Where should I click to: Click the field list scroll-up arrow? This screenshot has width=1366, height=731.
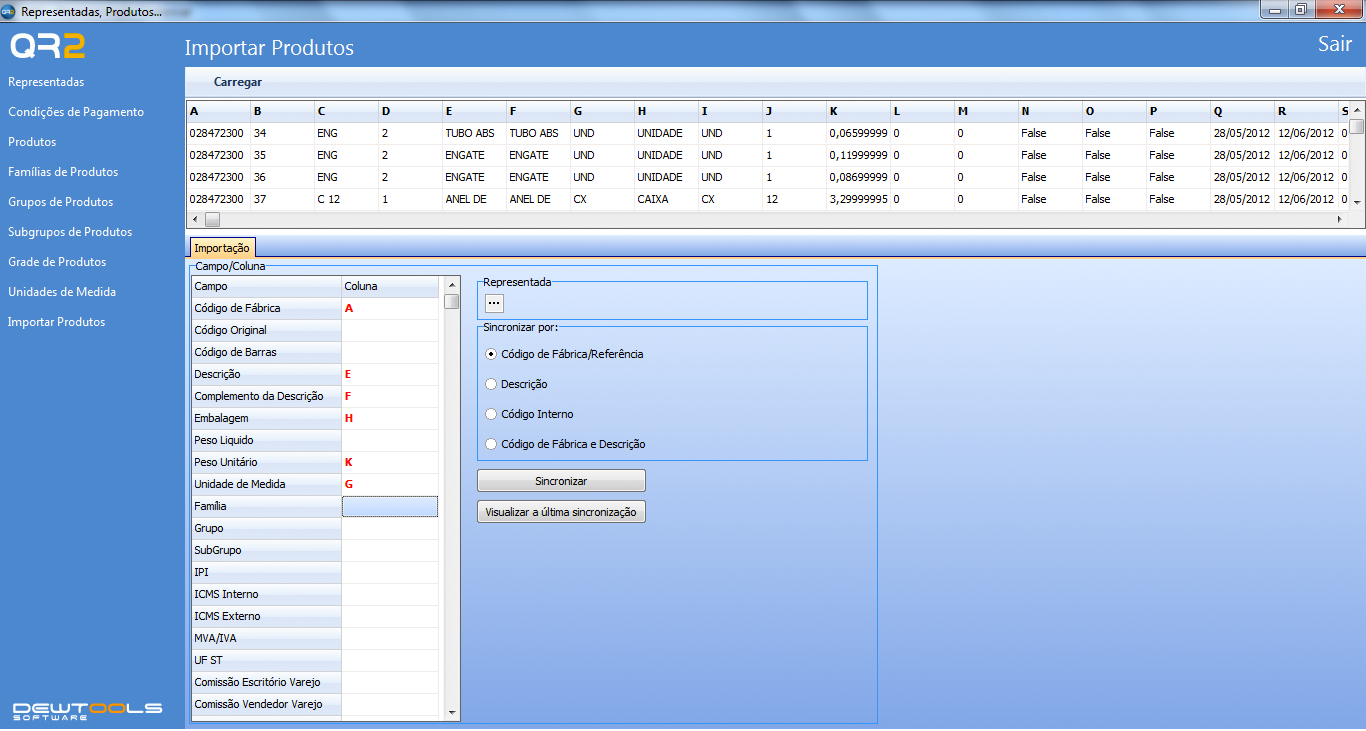452,284
